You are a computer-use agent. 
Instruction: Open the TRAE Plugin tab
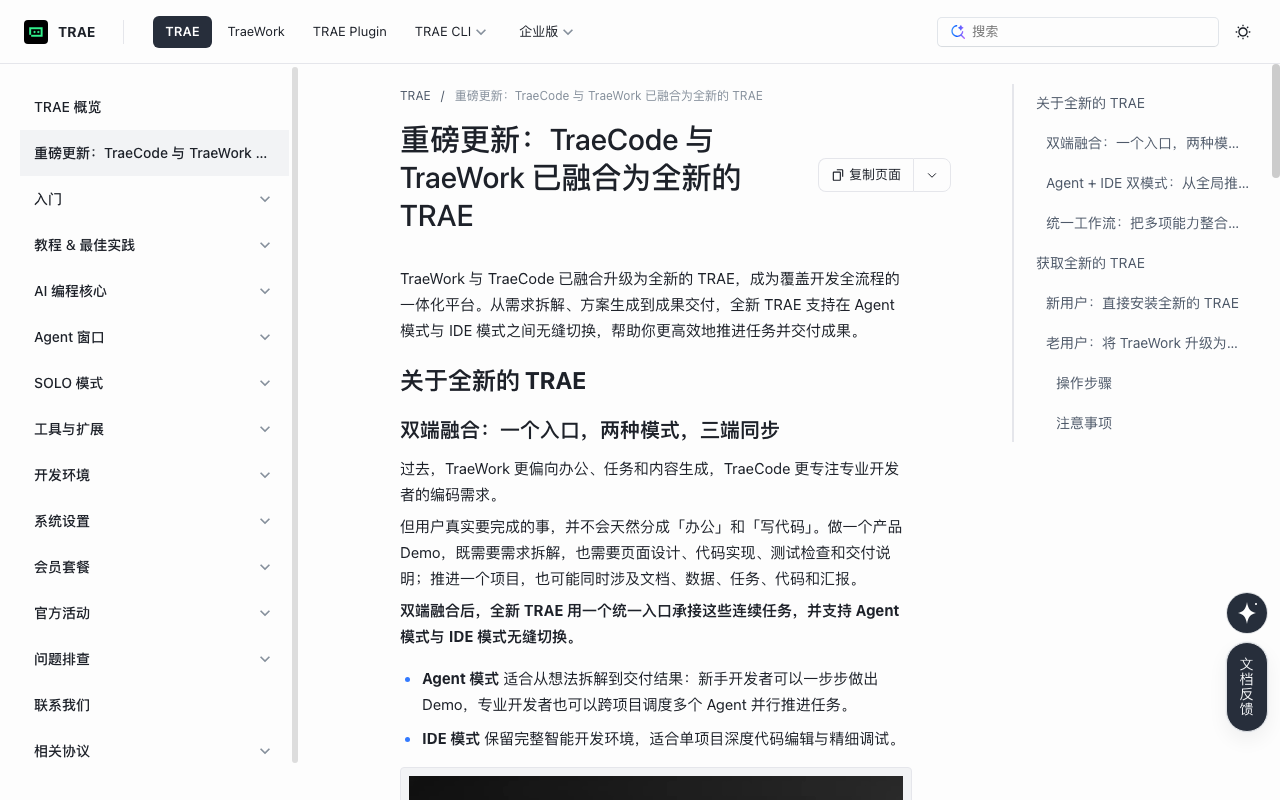tap(350, 32)
